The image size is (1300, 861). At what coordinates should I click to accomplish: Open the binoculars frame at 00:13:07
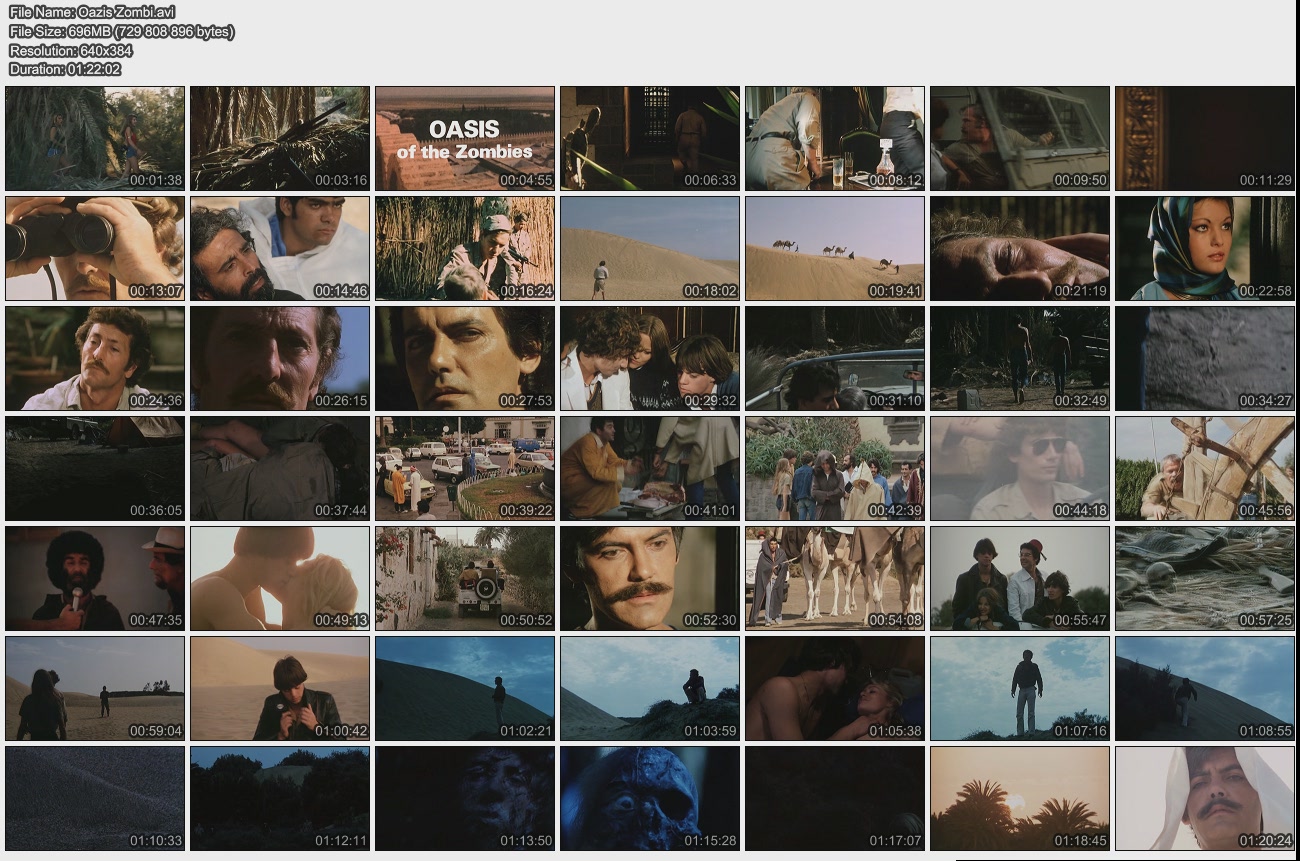coord(95,248)
